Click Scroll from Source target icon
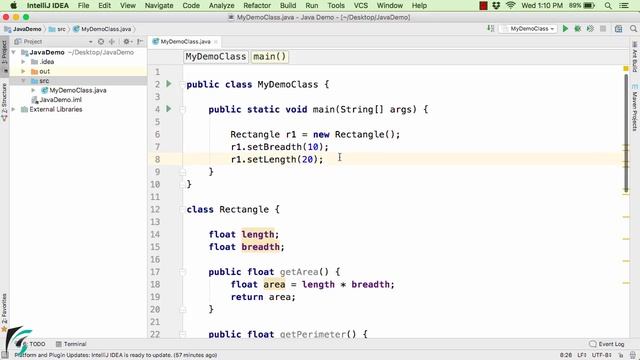640x360 pixels. [x=101, y=42]
